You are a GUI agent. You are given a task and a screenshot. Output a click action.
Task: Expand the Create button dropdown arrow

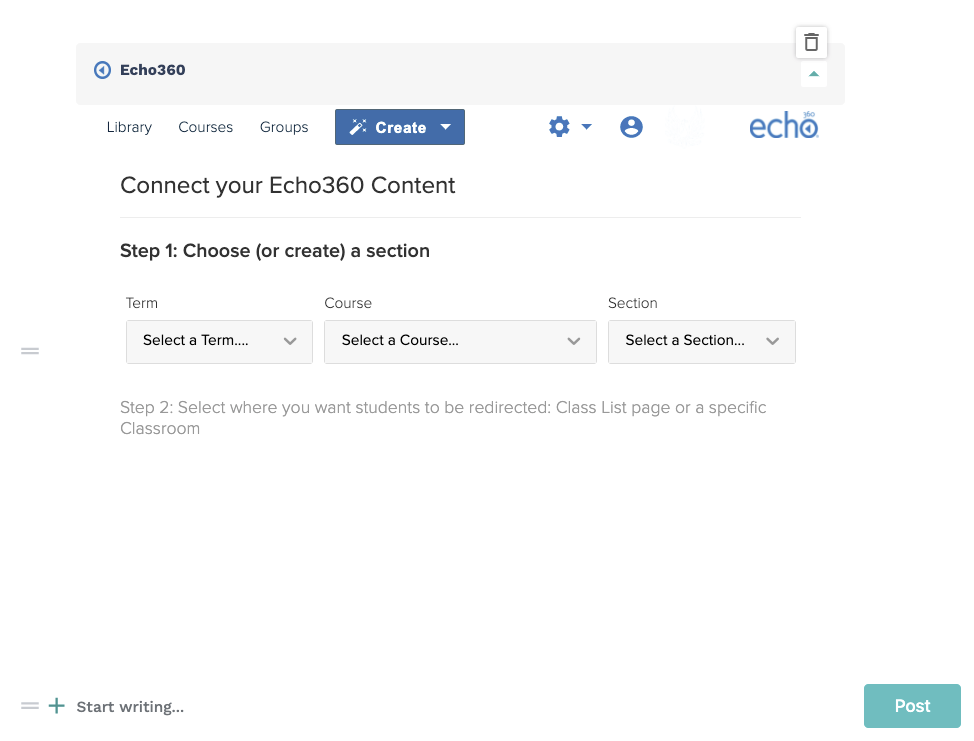click(x=445, y=127)
